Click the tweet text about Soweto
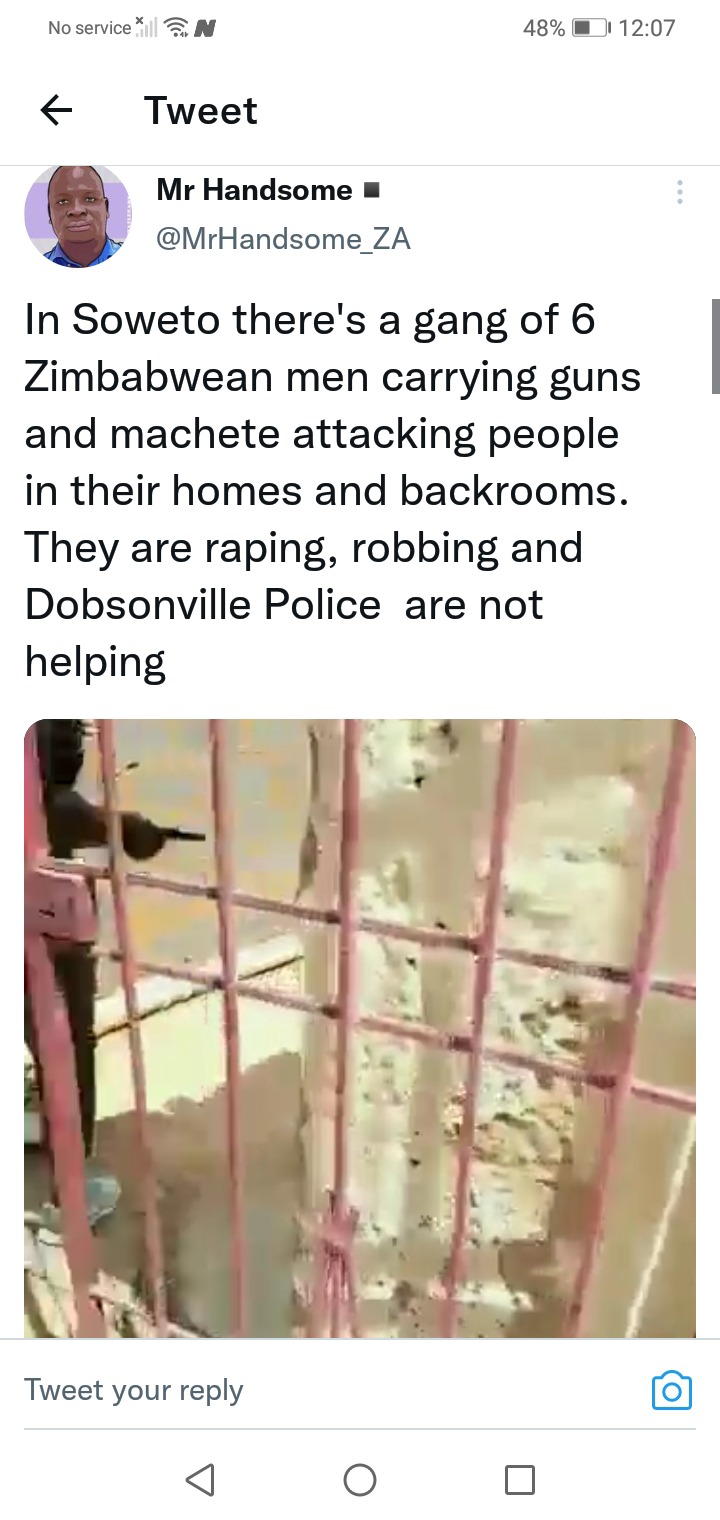Viewport: 720px width, 1520px height. (x=333, y=491)
